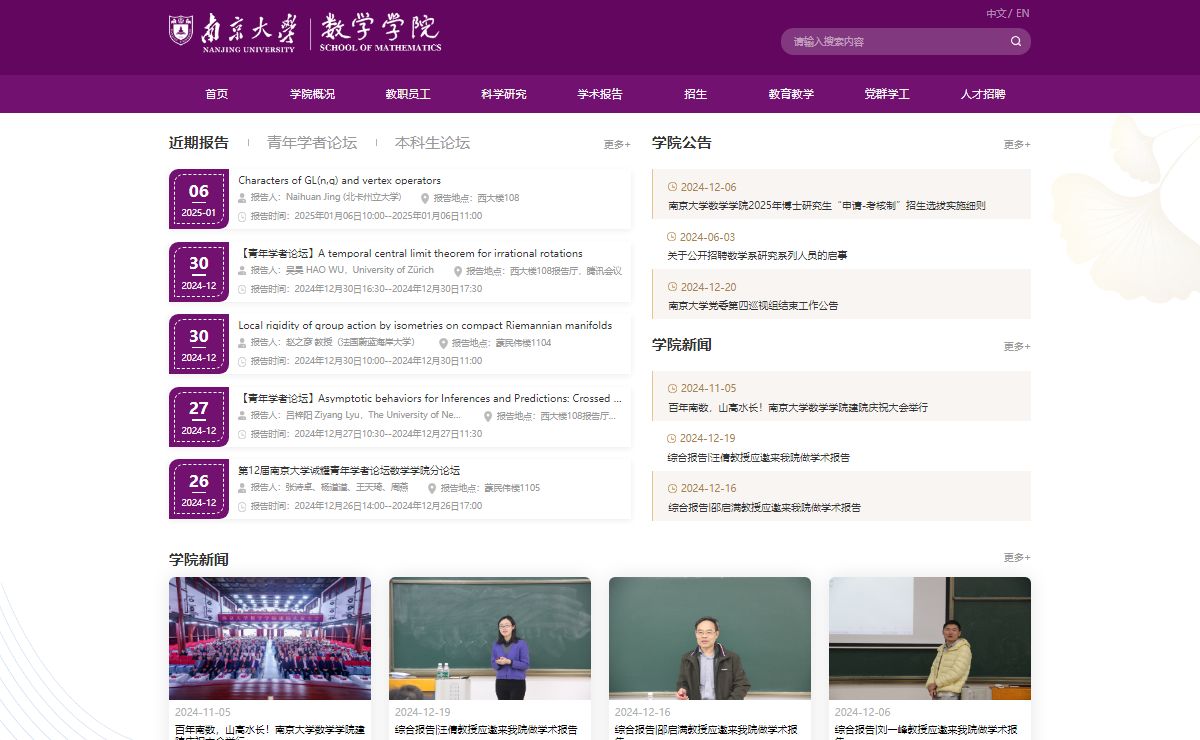
Task: Open the 科学研究 menu
Action: tap(504, 94)
